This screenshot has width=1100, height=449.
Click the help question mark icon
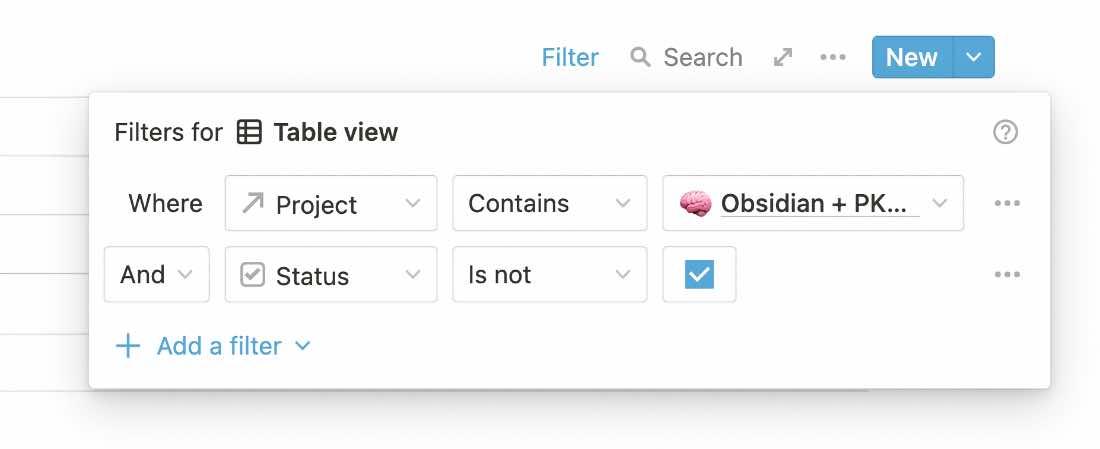[1005, 132]
